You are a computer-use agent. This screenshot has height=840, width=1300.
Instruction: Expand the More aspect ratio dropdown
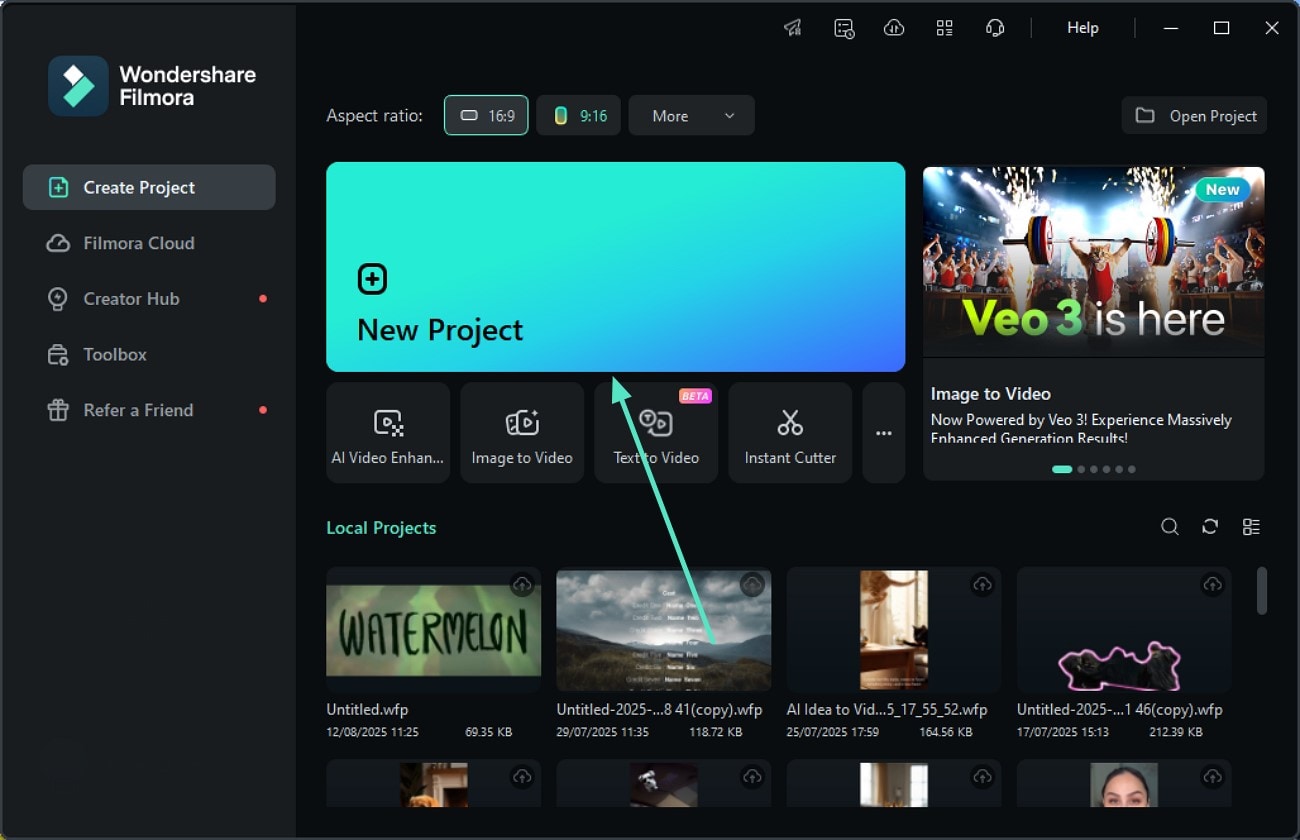click(x=692, y=115)
